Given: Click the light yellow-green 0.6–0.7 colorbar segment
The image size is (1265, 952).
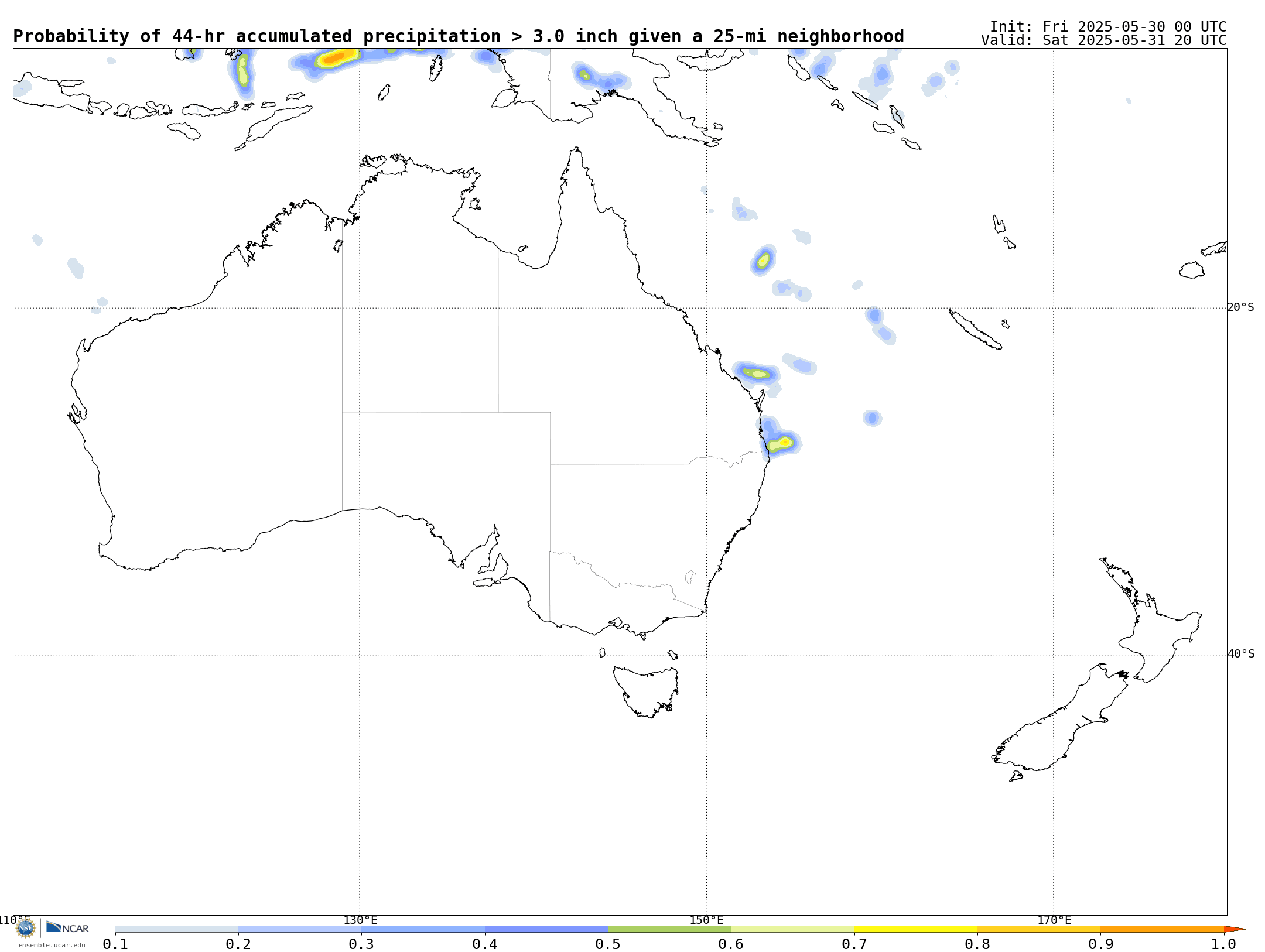Looking at the screenshot, I should pos(792,929).
